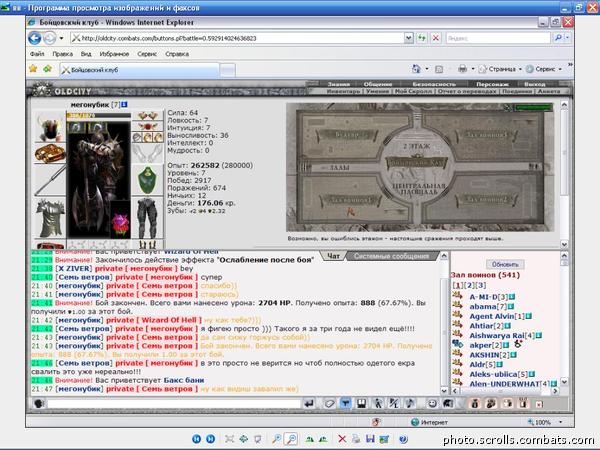This screenshot has height=450, width=600.
Task: Expand the search provider options dropdown
Action: (x=567, y=38)
